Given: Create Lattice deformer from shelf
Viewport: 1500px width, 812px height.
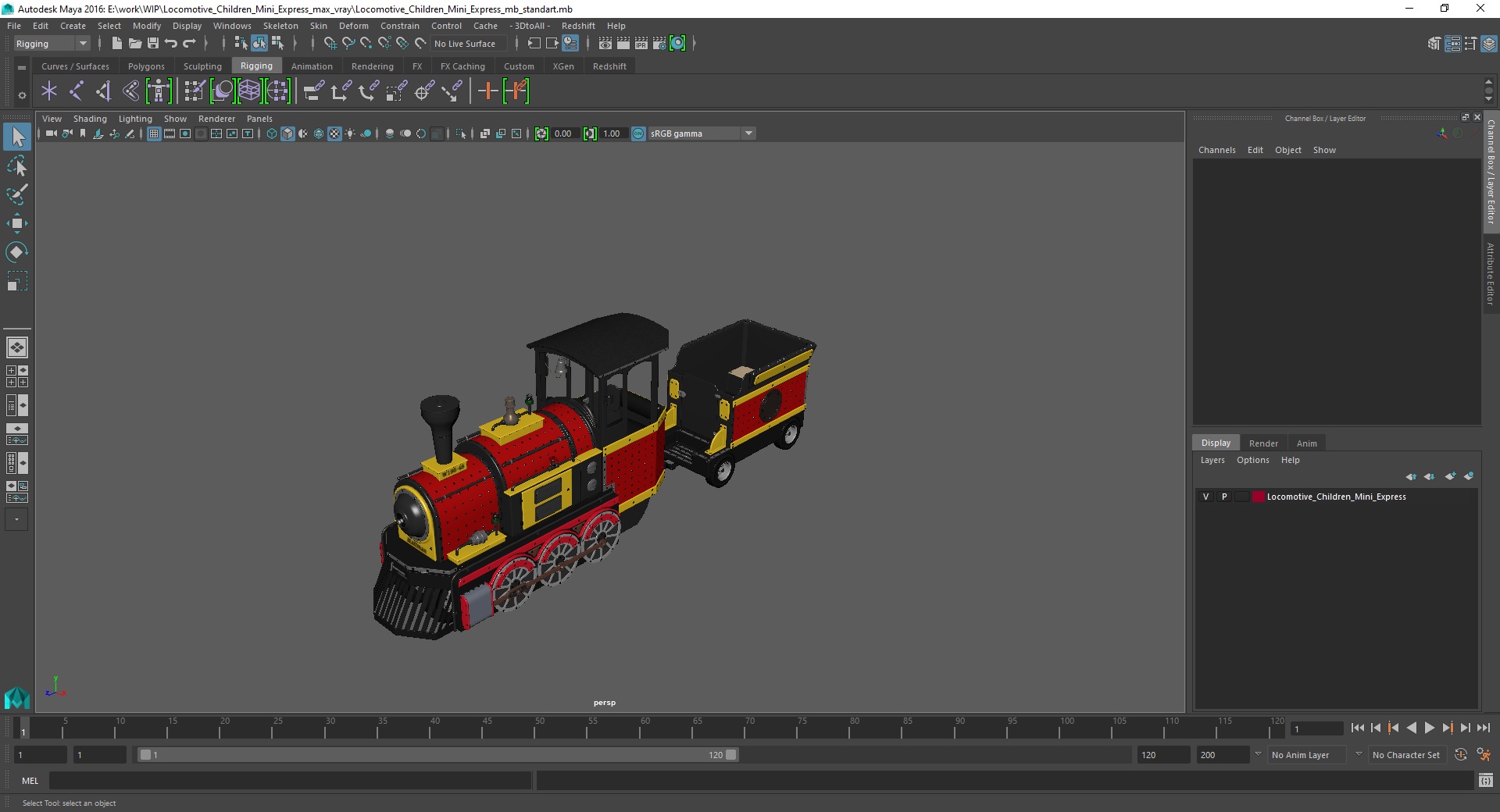Looking at the screenshot, I should click(x=249, y=91).
